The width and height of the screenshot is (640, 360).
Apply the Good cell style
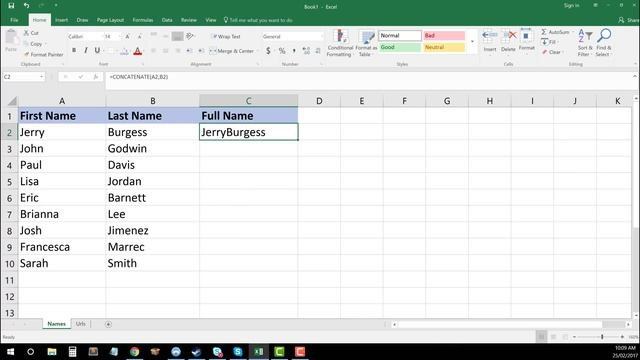point(400,47)
